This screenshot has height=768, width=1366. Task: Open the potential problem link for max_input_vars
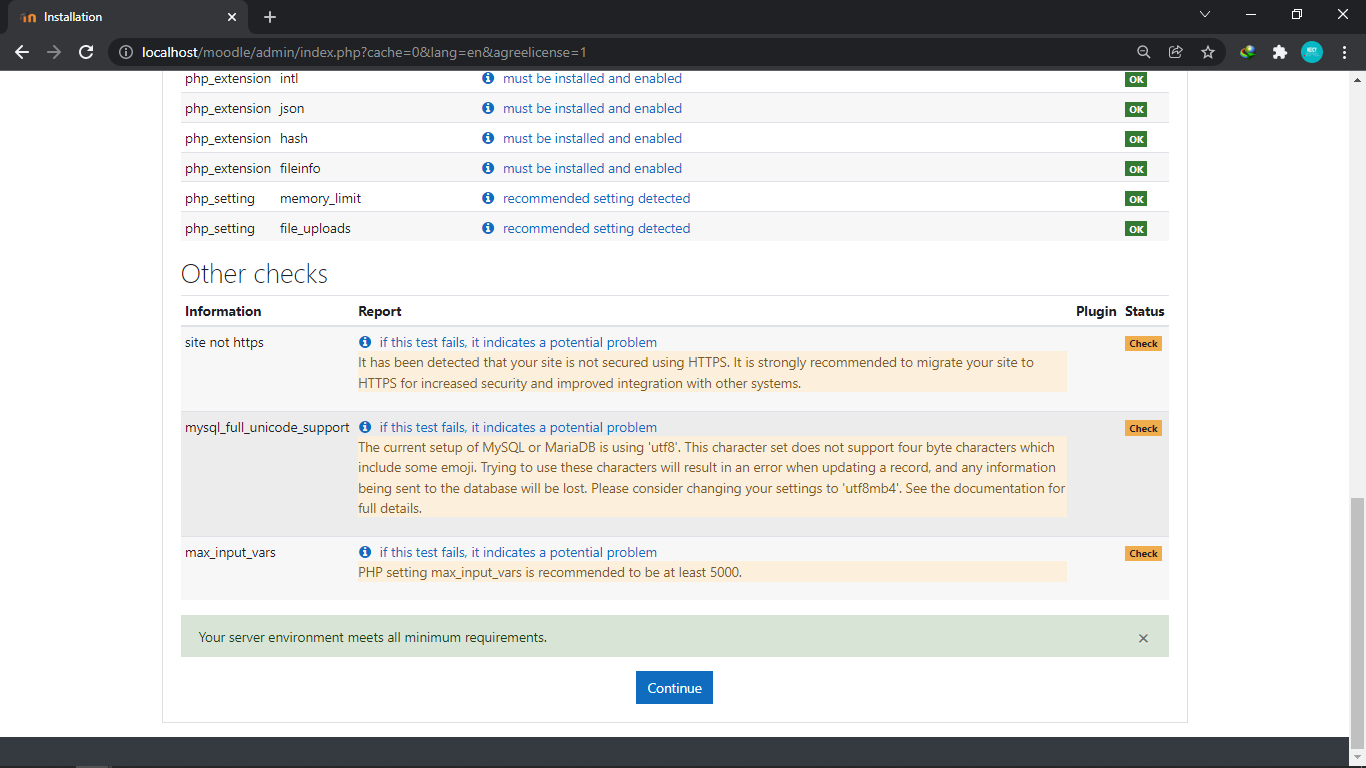click(x=518, y=552)
